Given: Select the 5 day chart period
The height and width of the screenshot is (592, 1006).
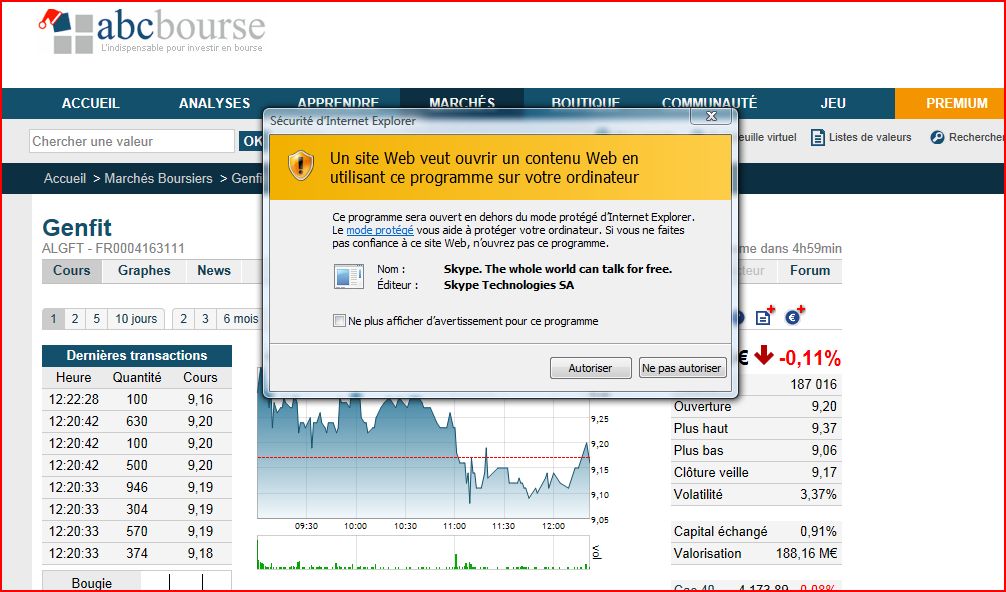Looking at the screenshot, I should pos(96,319).
